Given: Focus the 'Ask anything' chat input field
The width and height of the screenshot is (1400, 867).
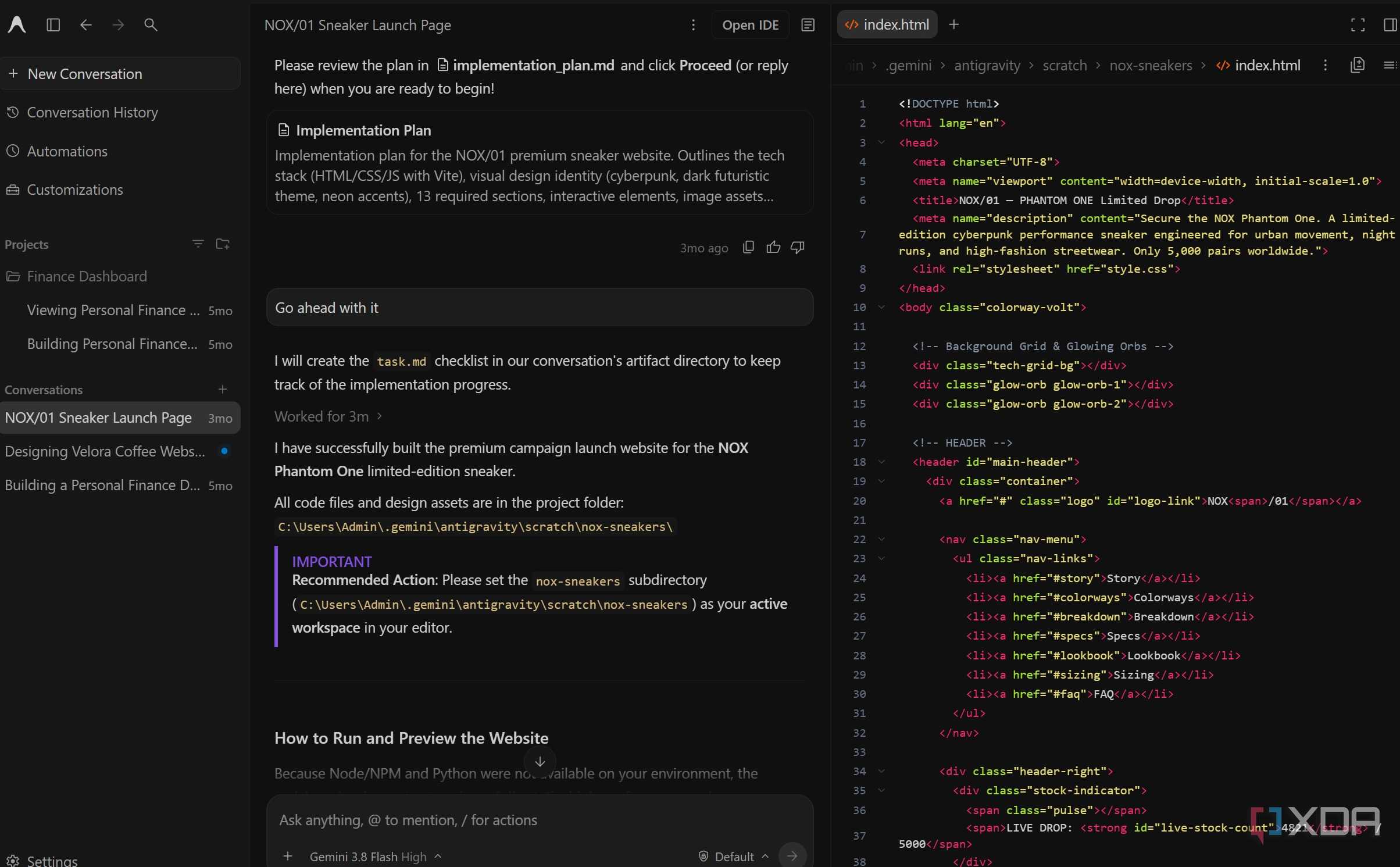Looking at the screenshot, I should pos(539,820).
